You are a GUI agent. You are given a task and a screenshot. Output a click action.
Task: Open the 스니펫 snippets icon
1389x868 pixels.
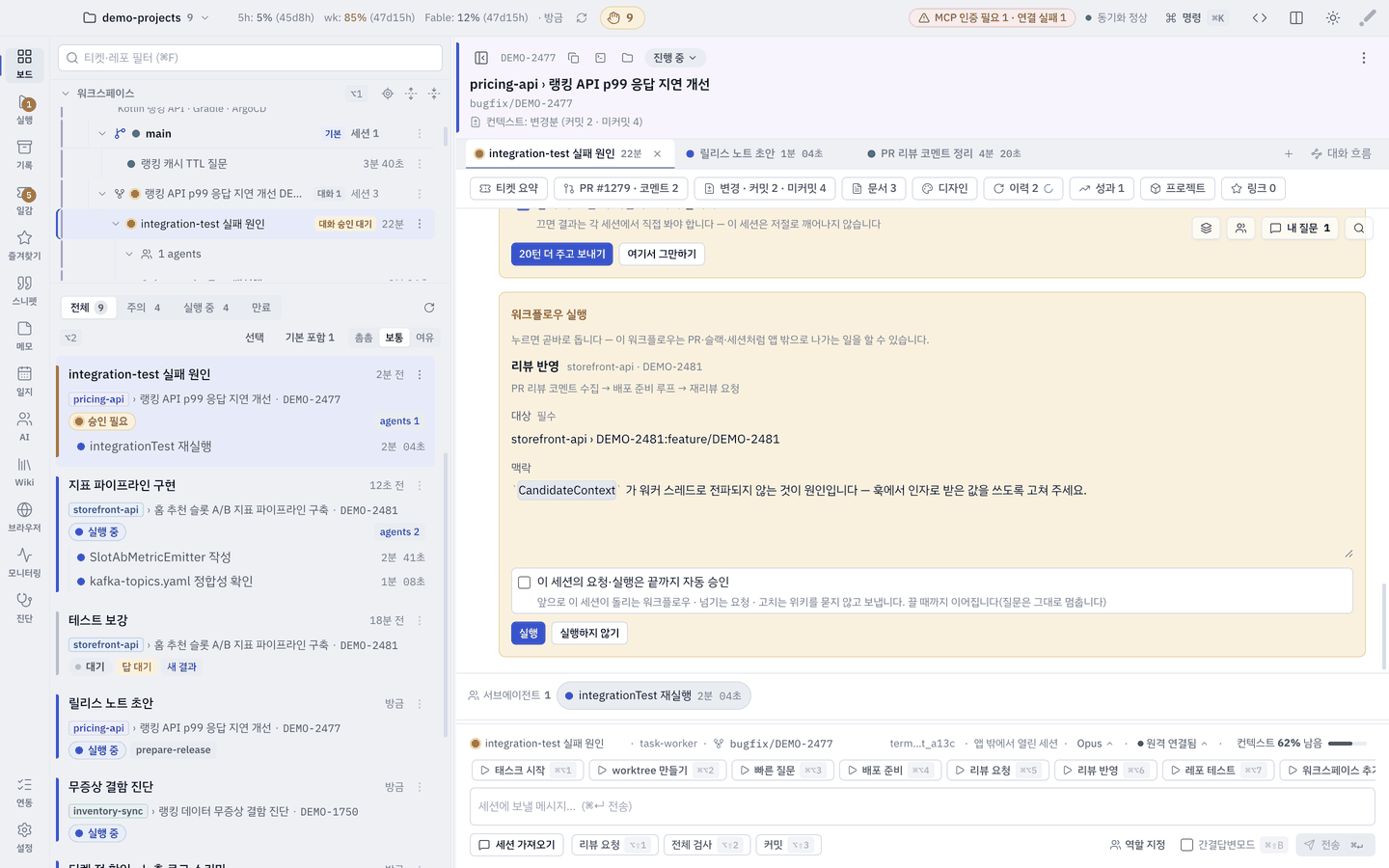[24, 290]
